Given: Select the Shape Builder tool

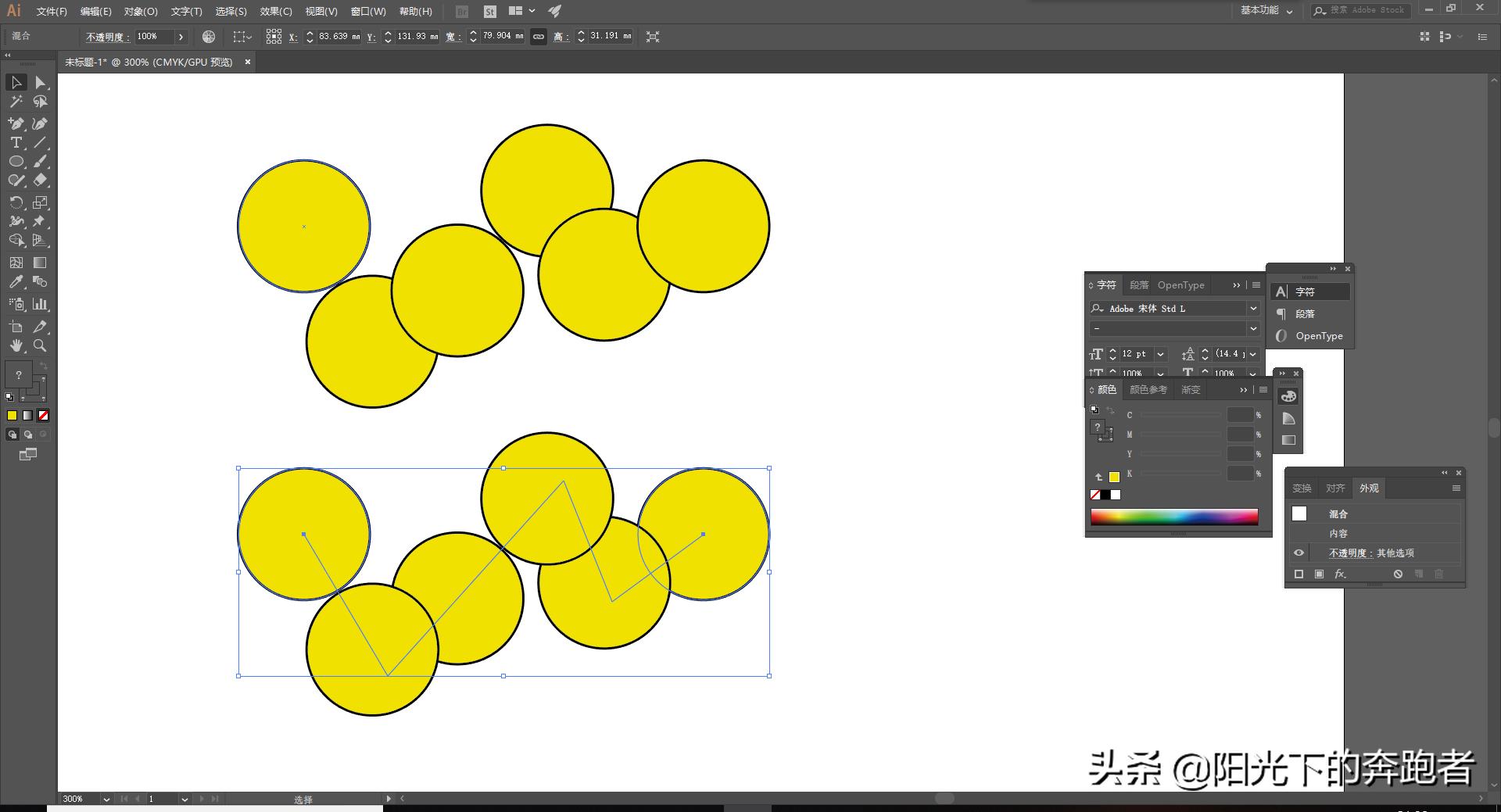Looking at the screenshot, I should (x=16, y=240).
